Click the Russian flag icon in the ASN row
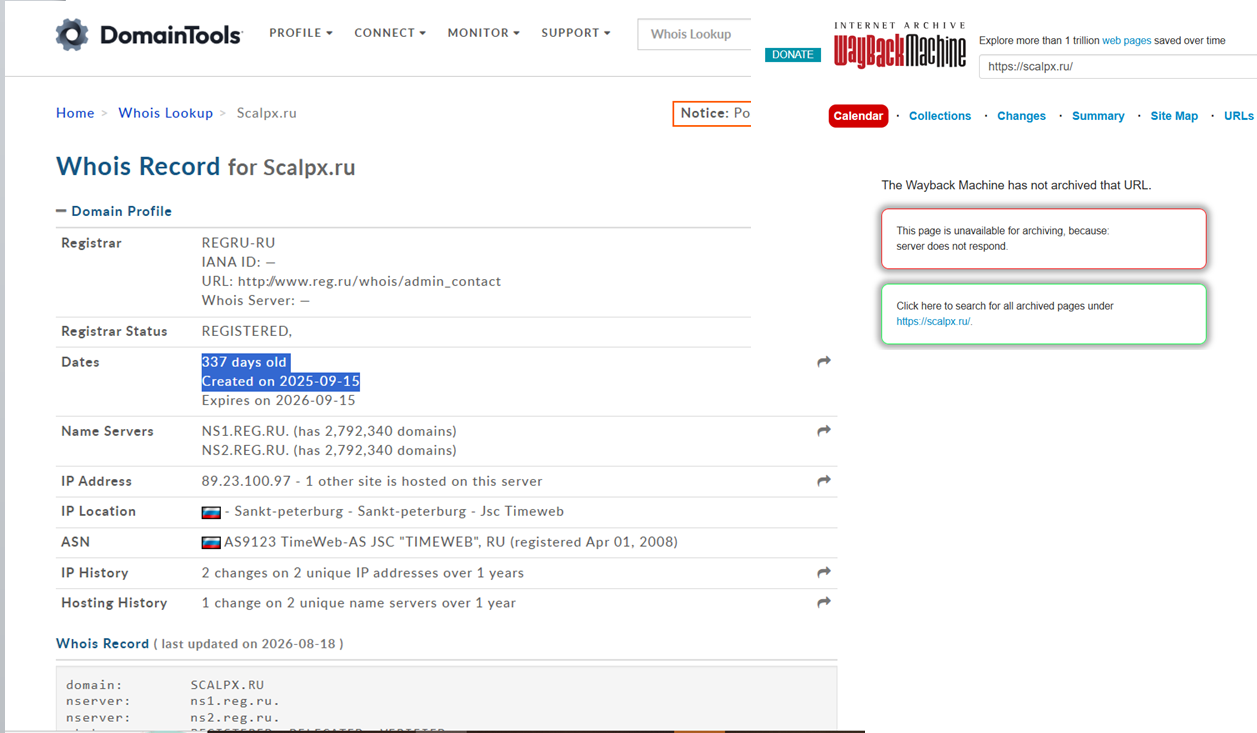Viewport: 1257px width, 733px height. point(211,543)
